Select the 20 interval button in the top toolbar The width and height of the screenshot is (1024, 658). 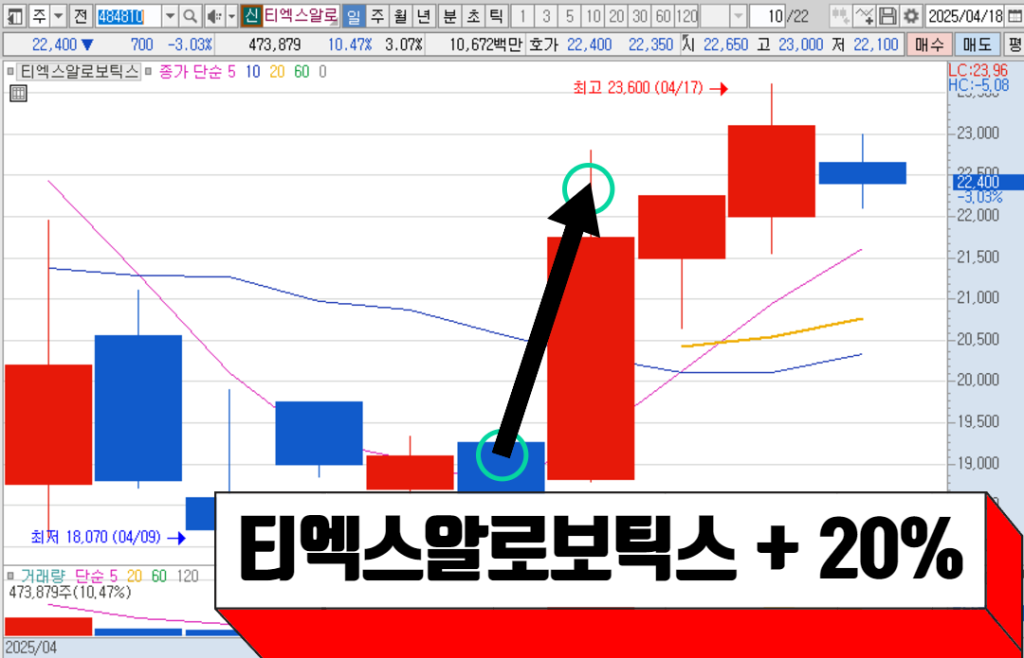616,15
